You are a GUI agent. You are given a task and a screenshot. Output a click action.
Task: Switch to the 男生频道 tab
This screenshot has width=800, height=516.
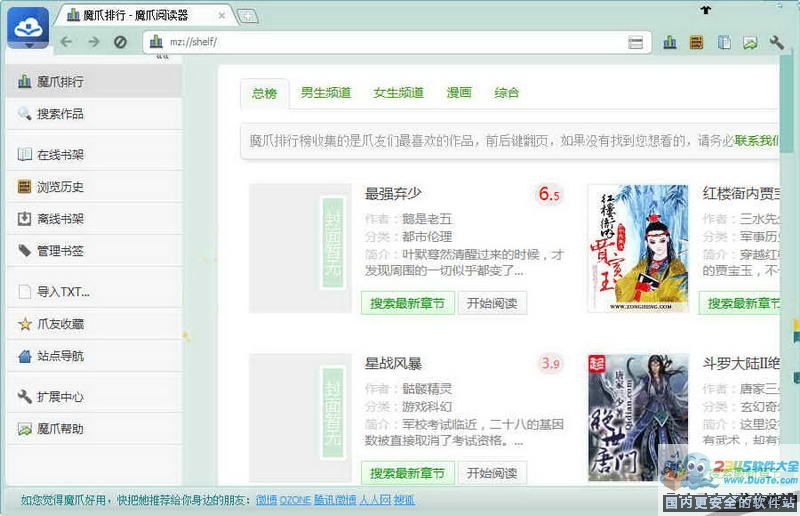(x=326, y=92)
